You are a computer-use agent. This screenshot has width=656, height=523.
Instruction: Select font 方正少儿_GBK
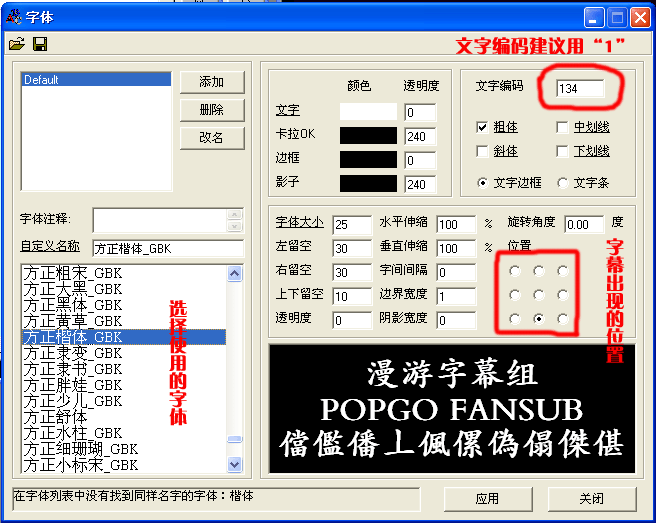[124, 401]
